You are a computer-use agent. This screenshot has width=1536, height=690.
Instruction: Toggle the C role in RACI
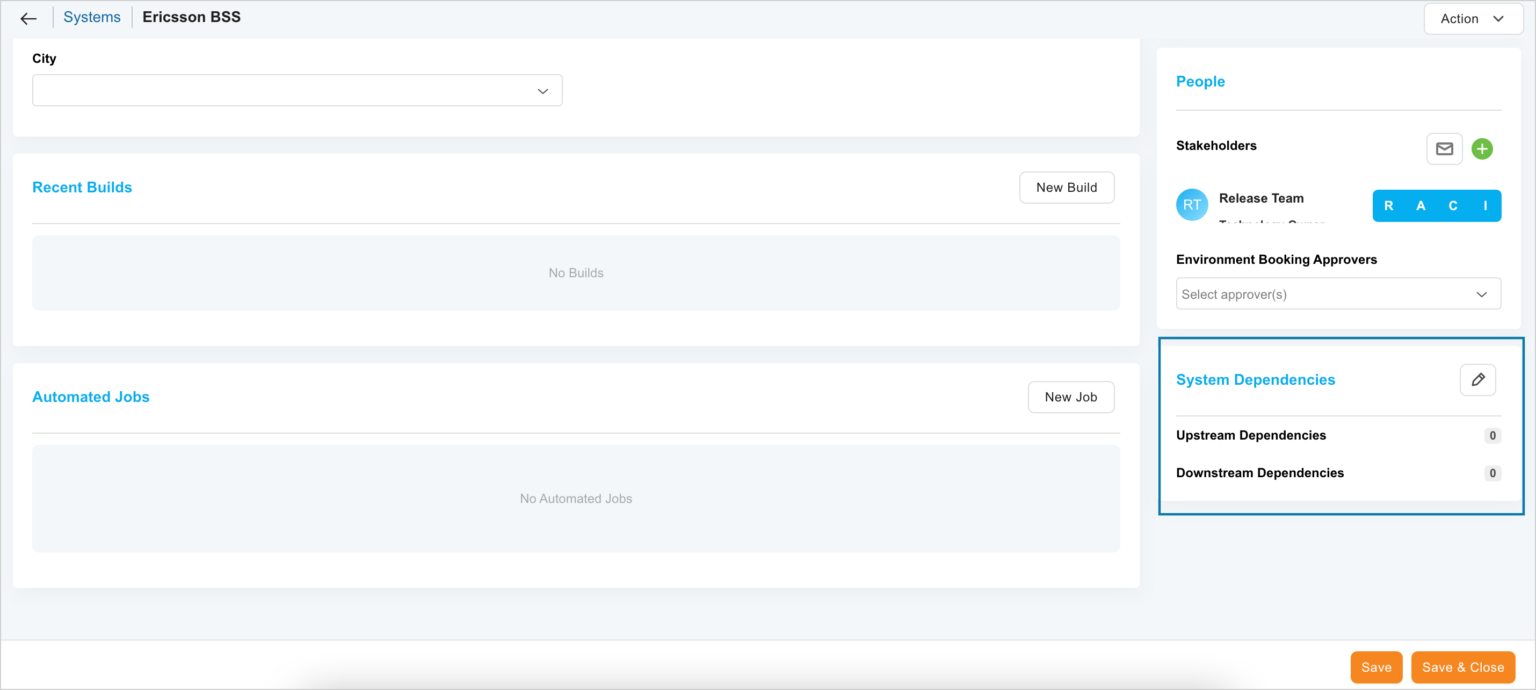[1453, 206]
